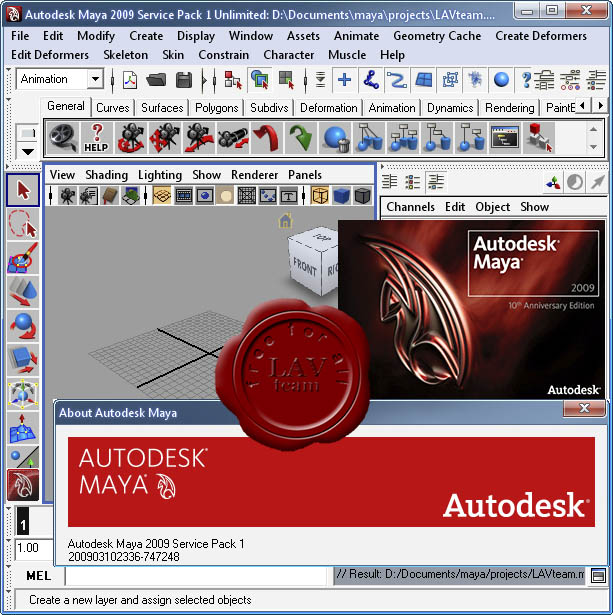Click the FRONT face of the ViewCube

305,268
